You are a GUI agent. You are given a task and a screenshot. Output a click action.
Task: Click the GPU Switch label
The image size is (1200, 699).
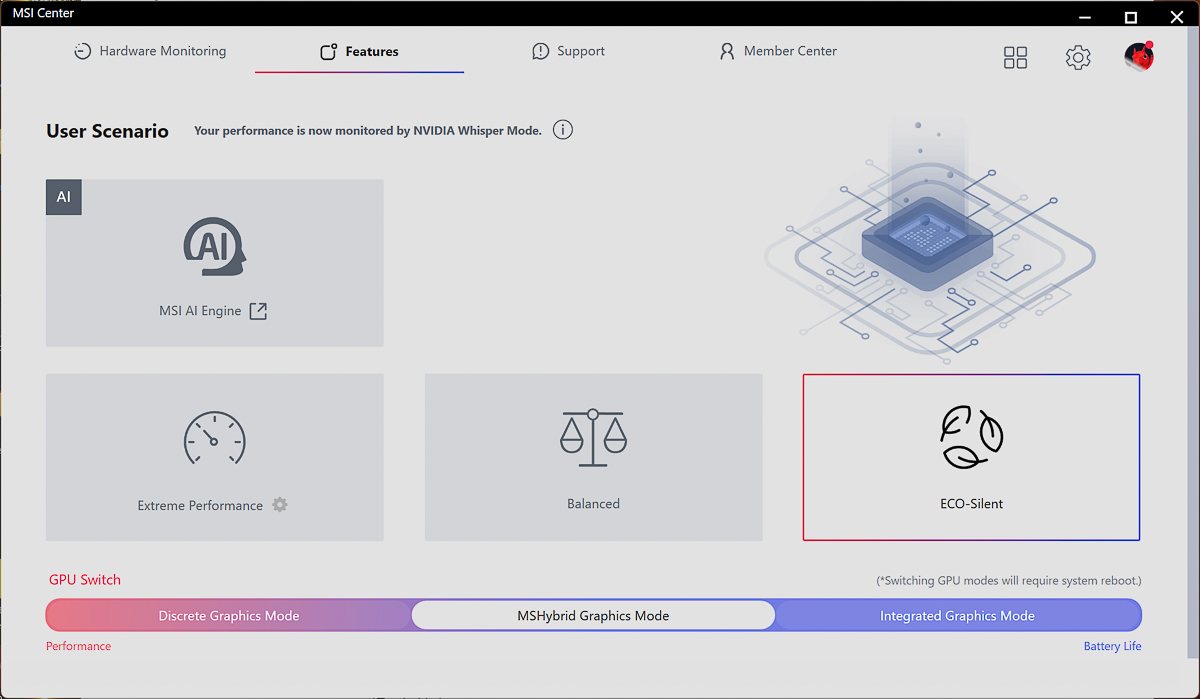(85, 580)
